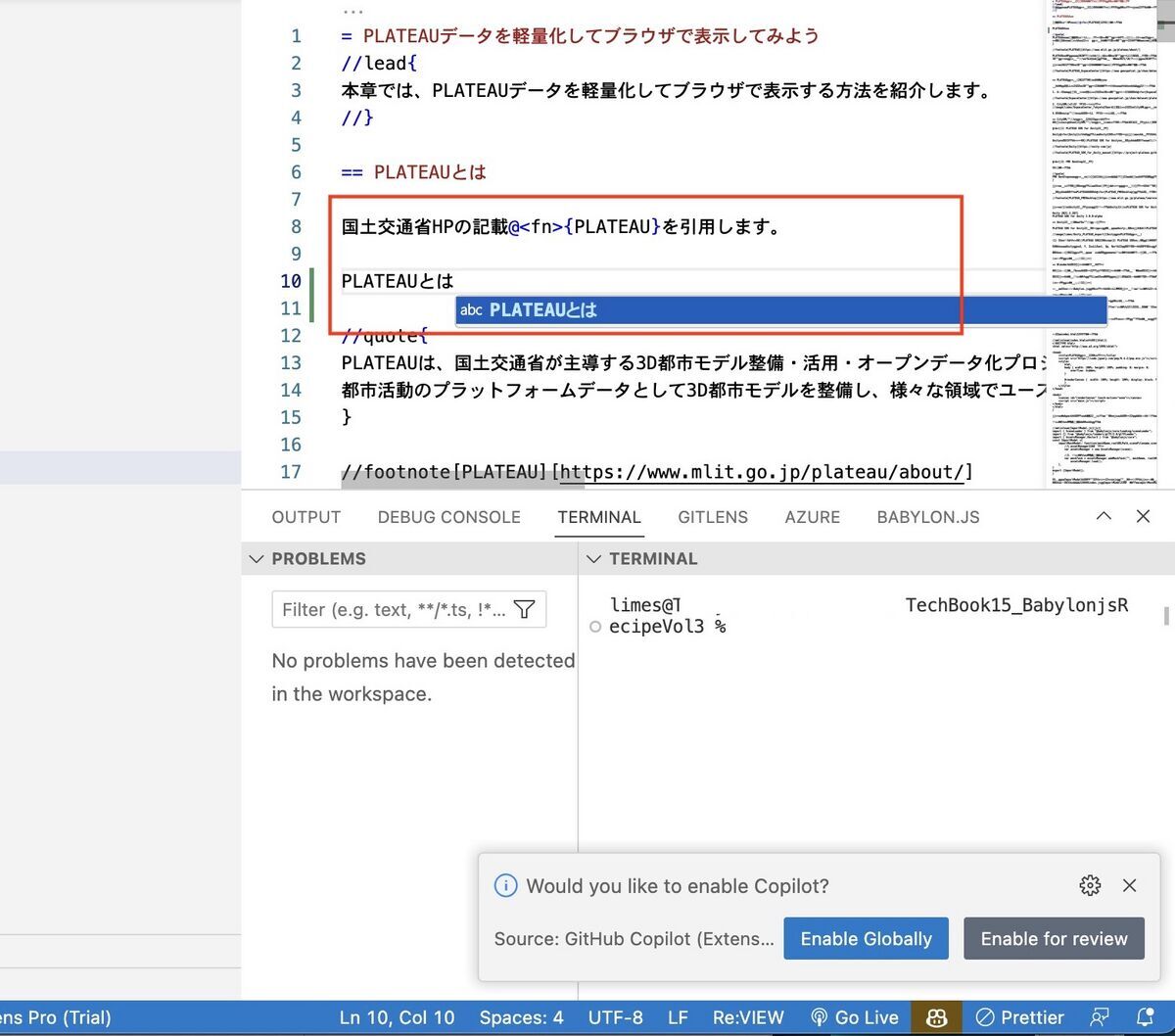Click the Prettier status item

(1020, 1017)
